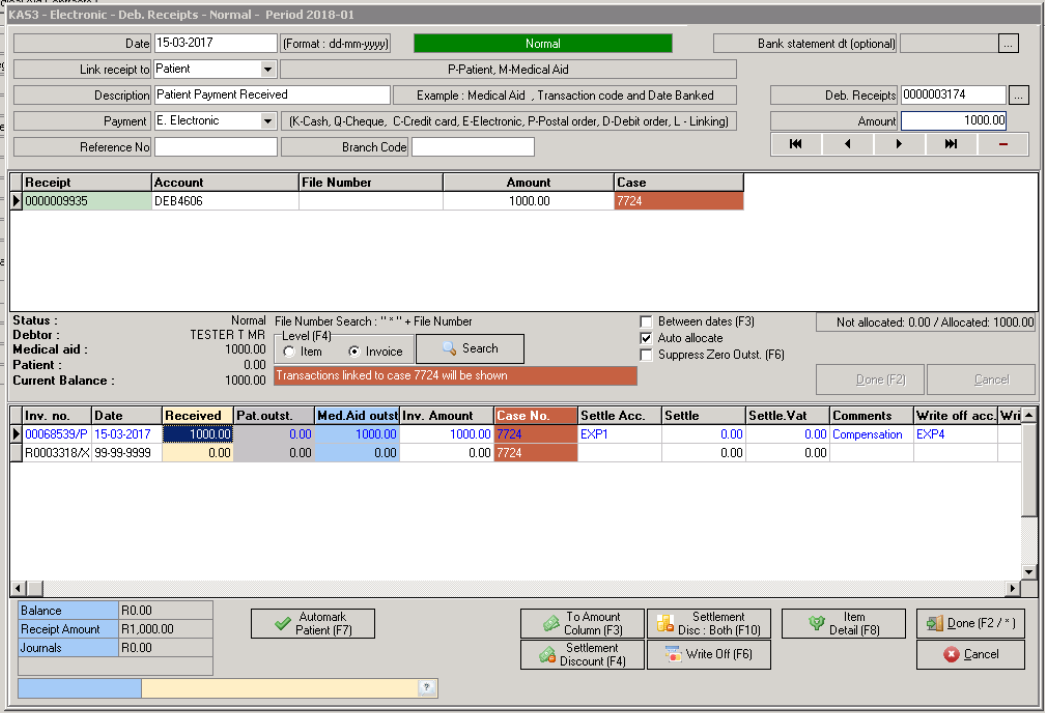This screenshot has width=1045, height=713.
Task: Click the Case No. column header
Action: 535,416
